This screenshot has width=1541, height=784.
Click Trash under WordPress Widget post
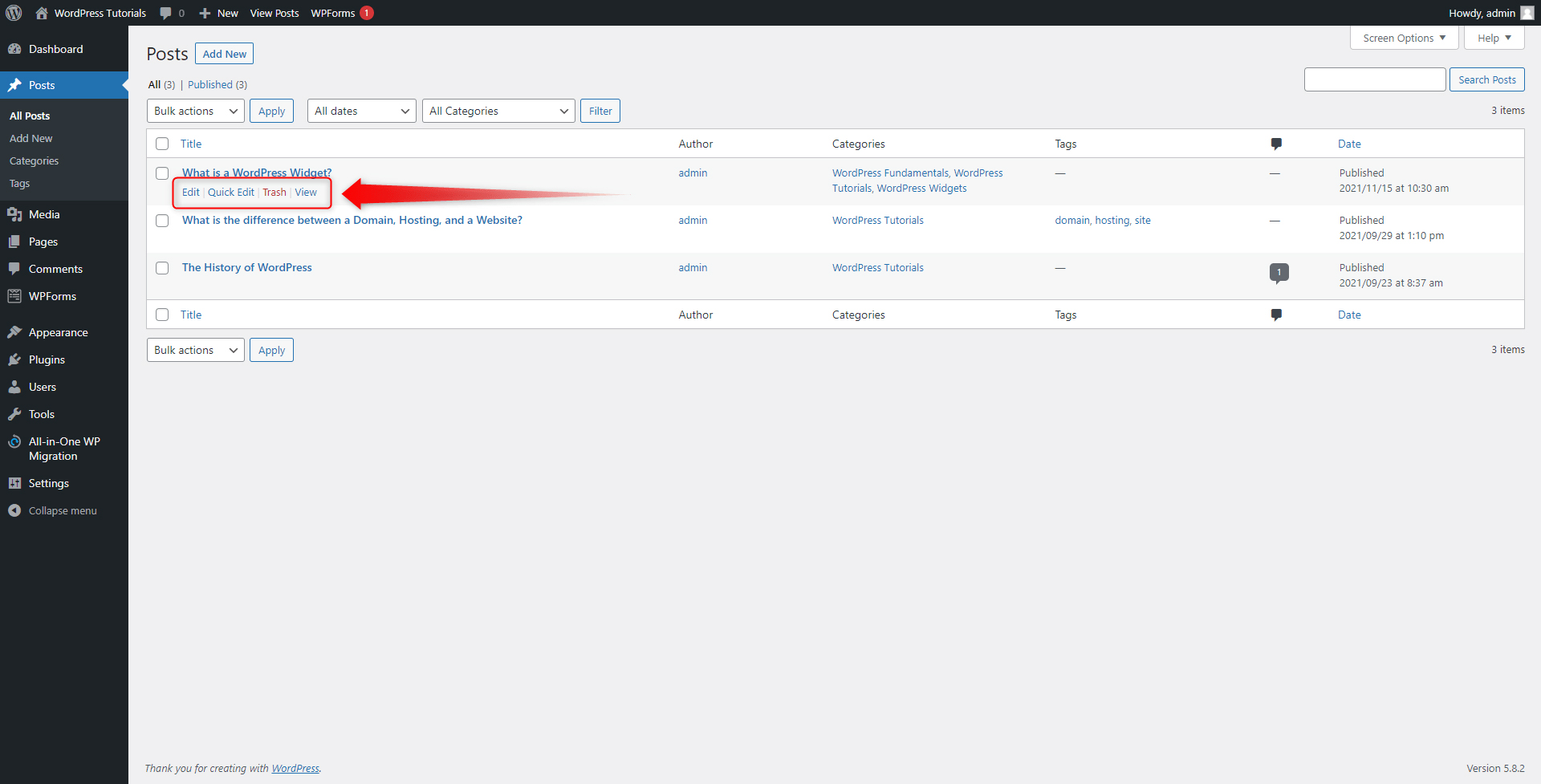(x=274, y=192)
